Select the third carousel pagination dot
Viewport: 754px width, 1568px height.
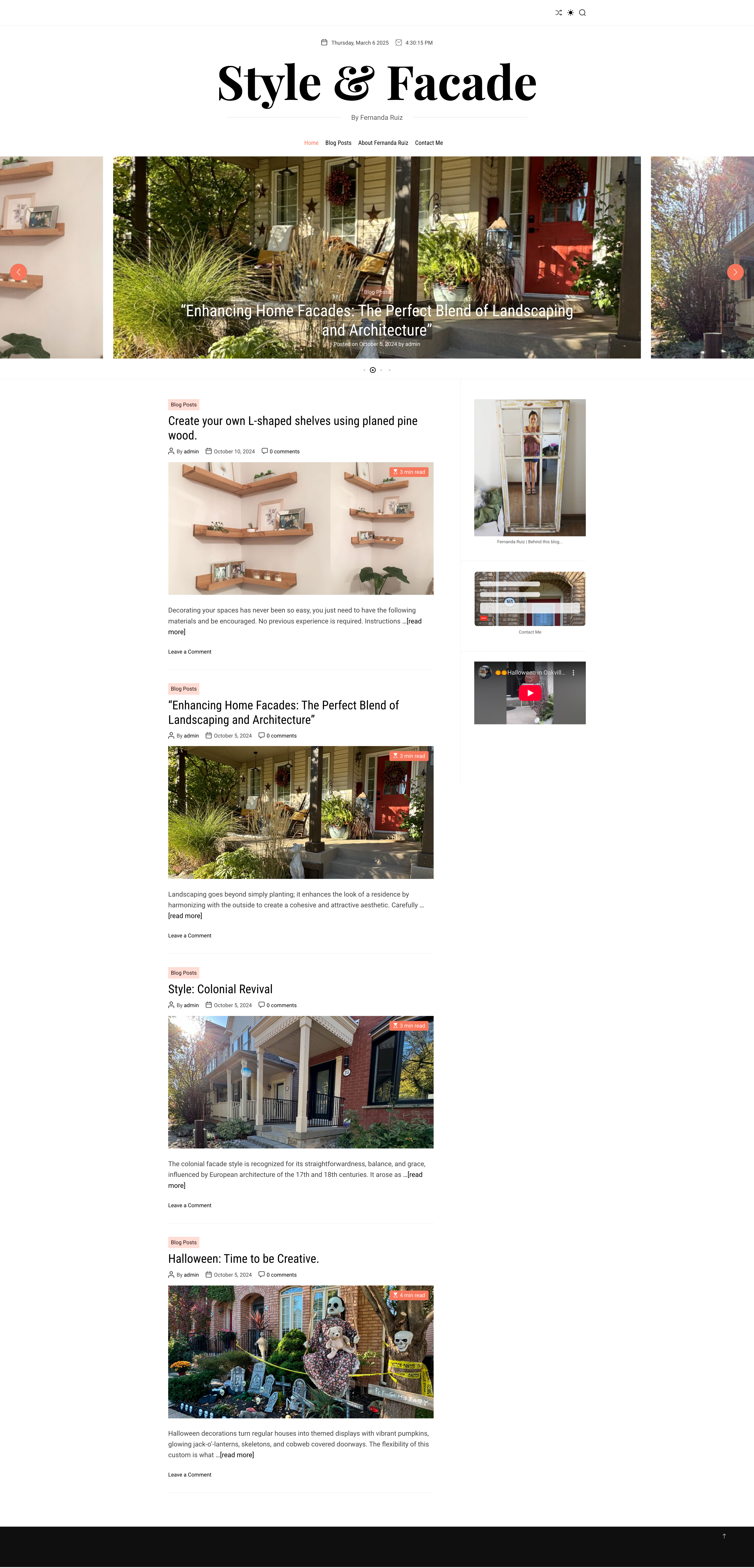click(381, 370)
